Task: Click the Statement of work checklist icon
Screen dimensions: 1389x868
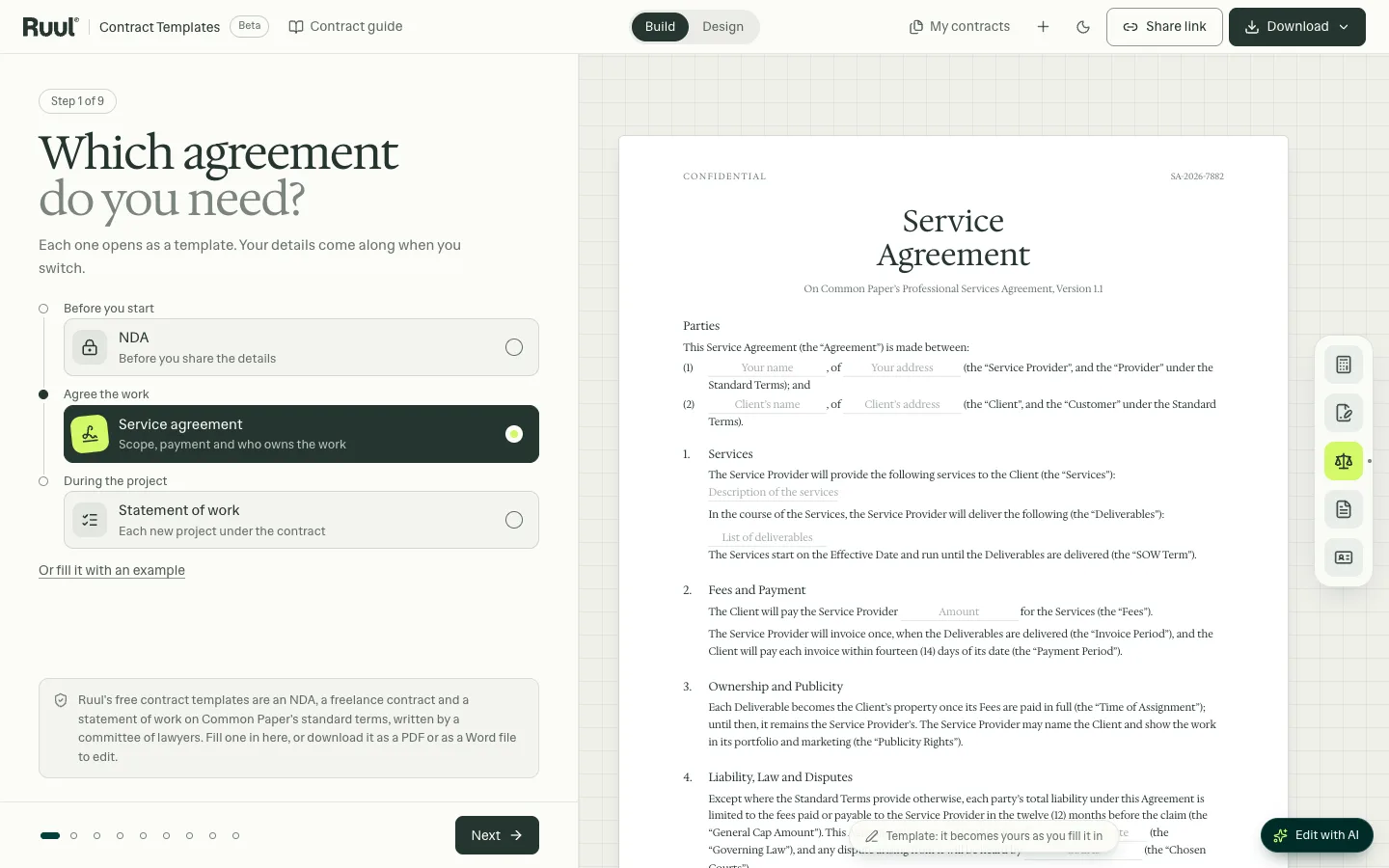Action: [90, 520]
